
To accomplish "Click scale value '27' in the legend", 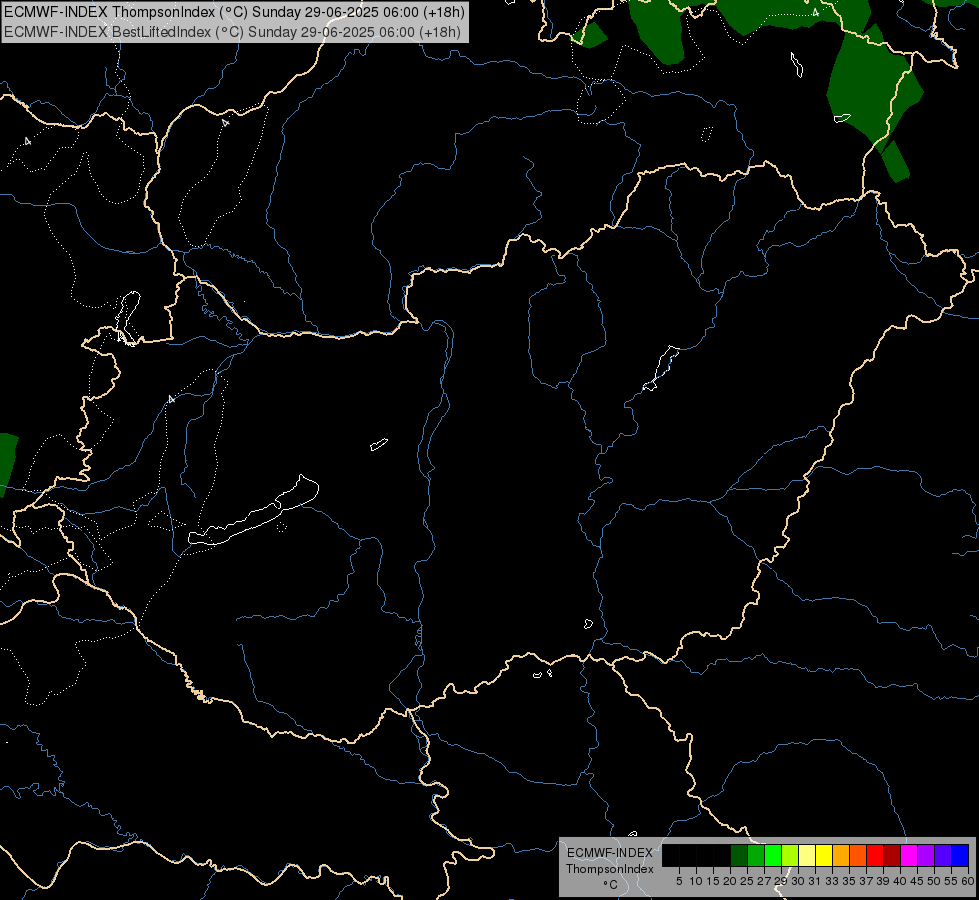I will [764, 881].
